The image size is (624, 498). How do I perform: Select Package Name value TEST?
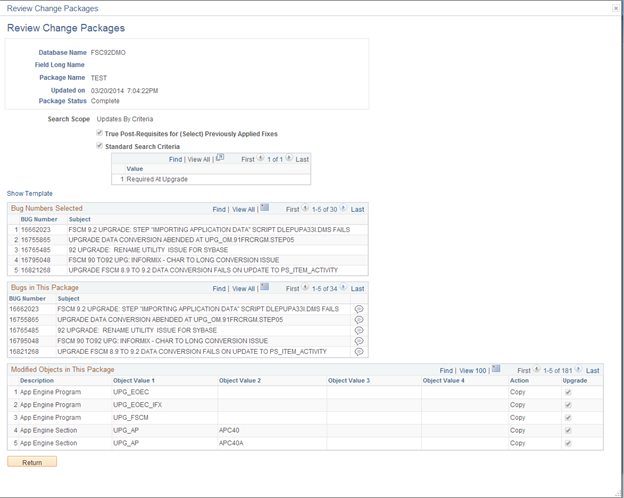click(99, 78)
